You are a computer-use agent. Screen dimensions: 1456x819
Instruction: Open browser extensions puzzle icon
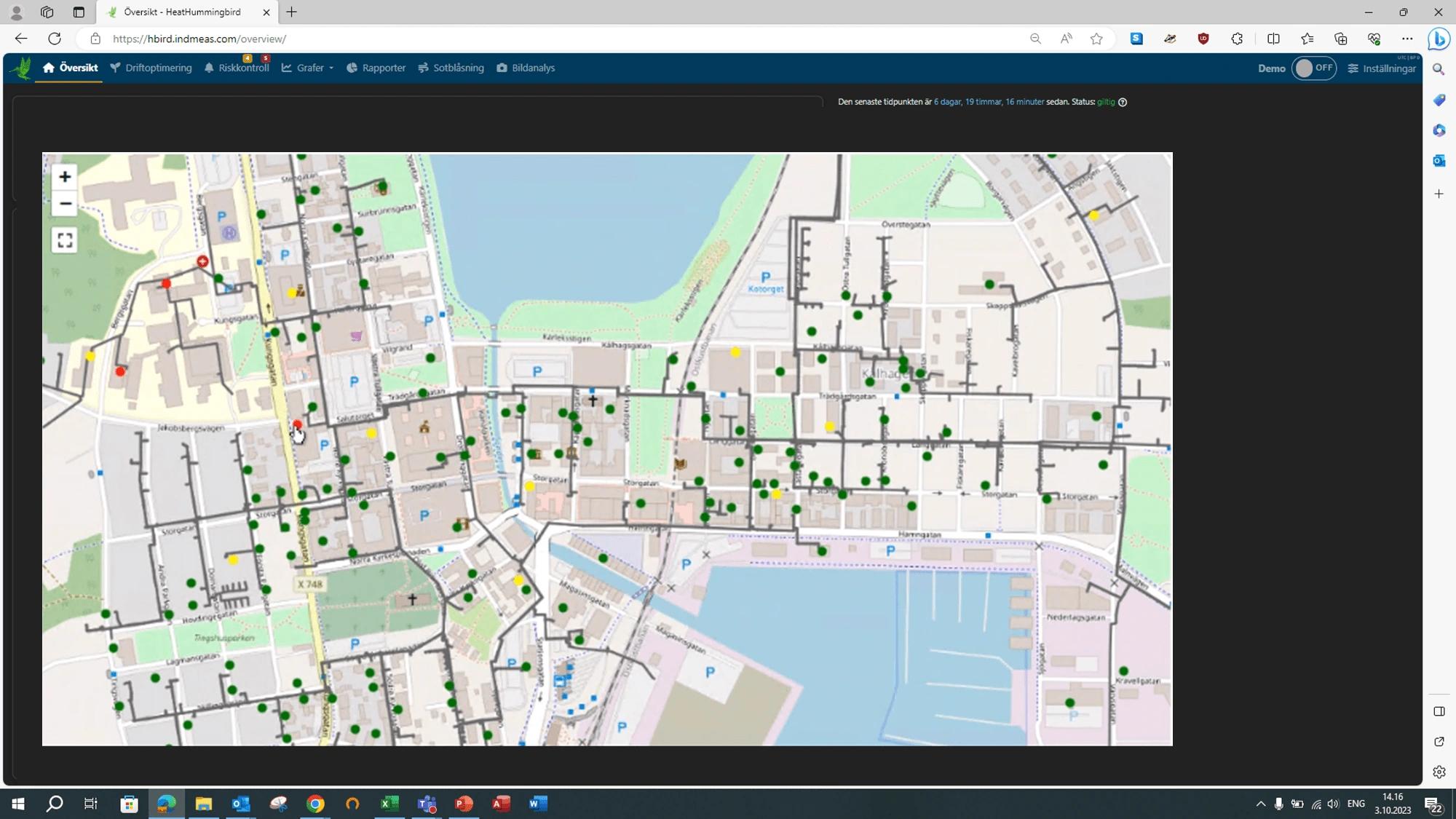(x=1237, y=39)
